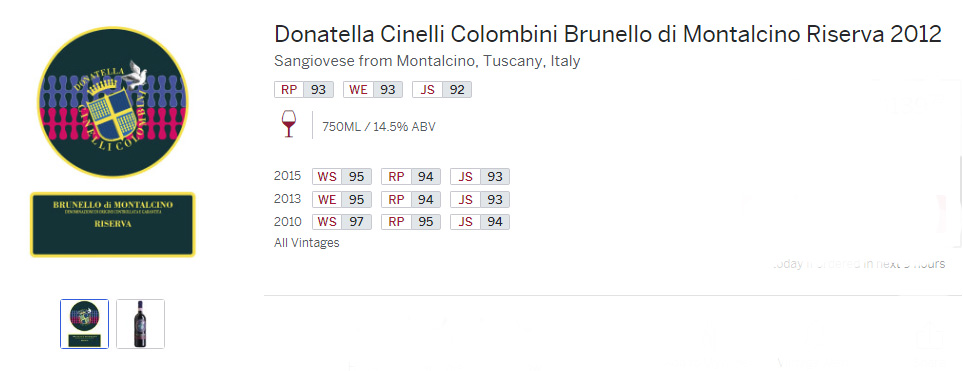Open the All Vintages link
This screenshot has width=963, height=371.
[x=306, y=243]
